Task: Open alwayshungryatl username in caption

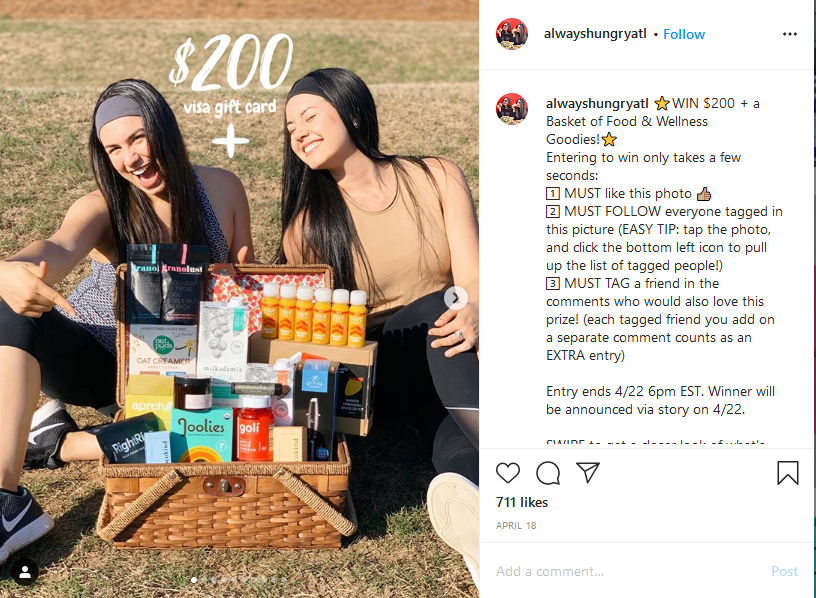Action: 597,104
